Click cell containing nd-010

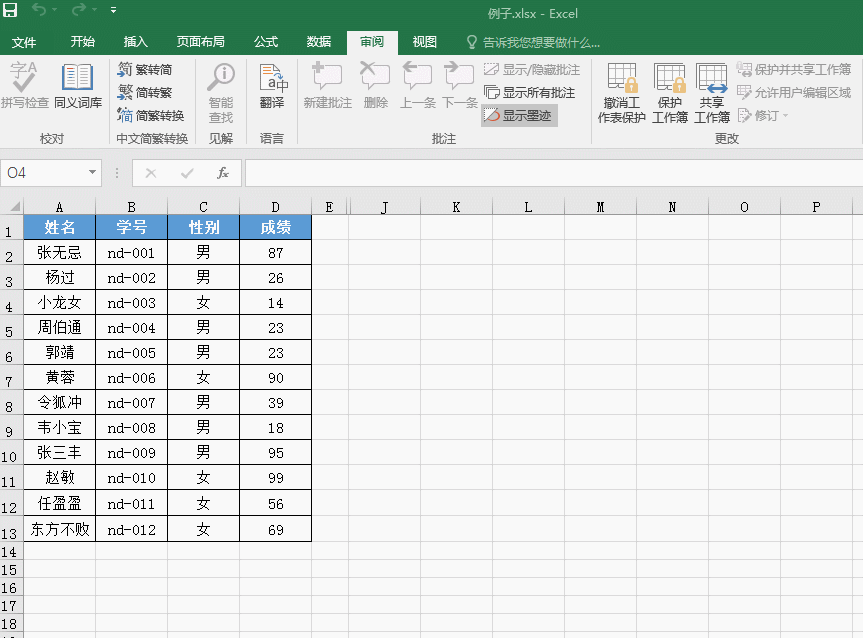[132, 477]
